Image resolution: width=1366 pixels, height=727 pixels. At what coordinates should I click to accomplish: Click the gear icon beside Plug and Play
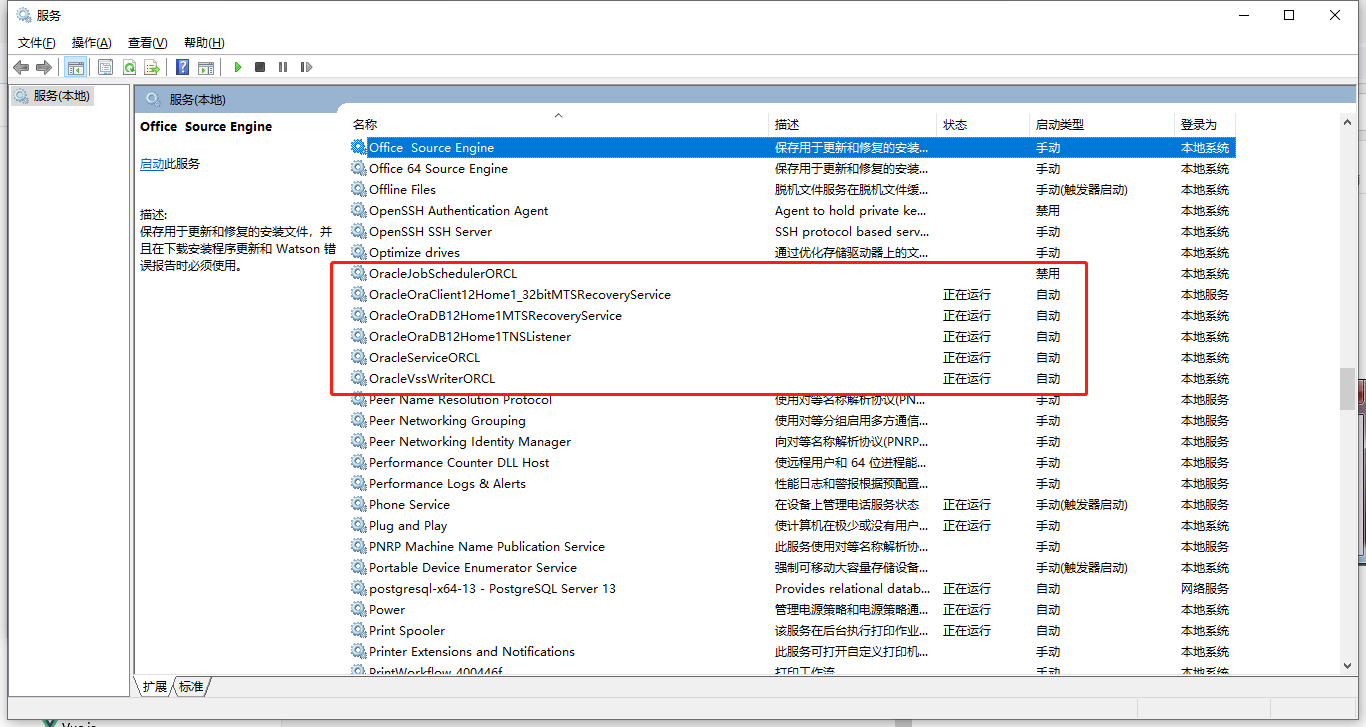coord(359,525)
